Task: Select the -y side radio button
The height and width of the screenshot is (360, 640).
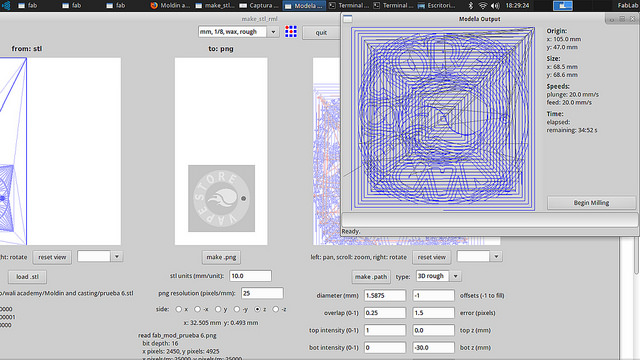Action: coord(237,309)
